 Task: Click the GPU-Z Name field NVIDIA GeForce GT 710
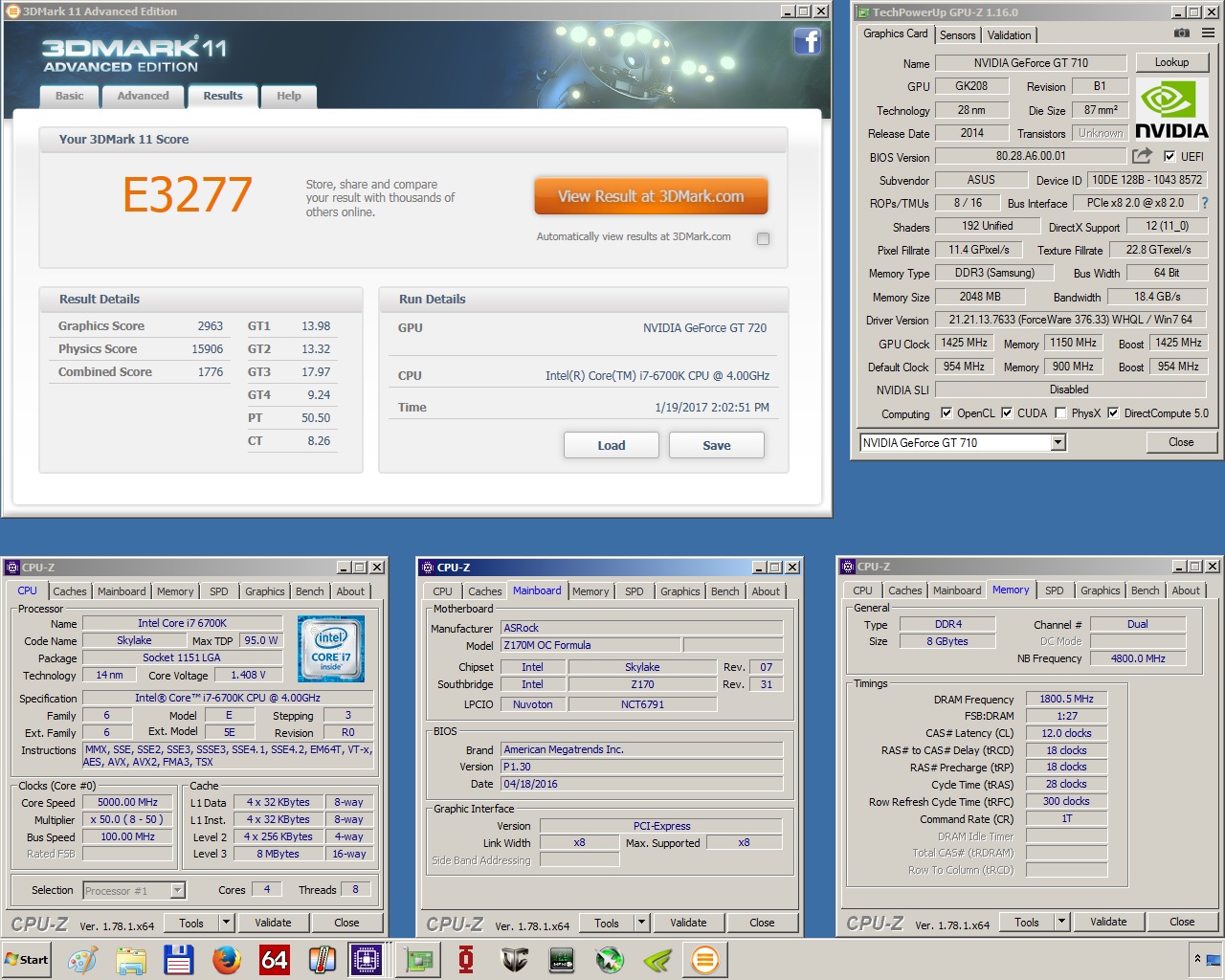click(x=1031, y=63)
